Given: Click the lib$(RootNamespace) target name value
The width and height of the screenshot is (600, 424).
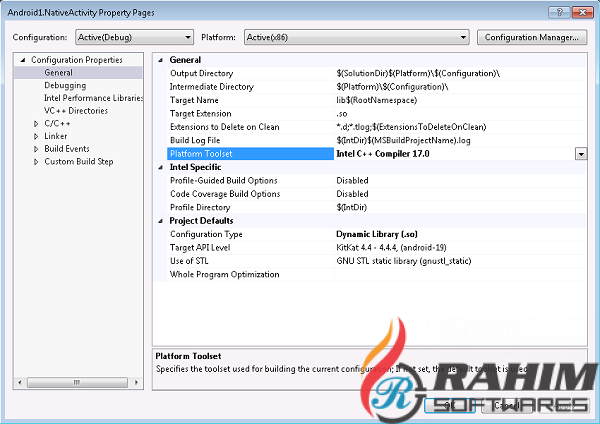Looking at the screenshot, I should (x=377, y=100).
